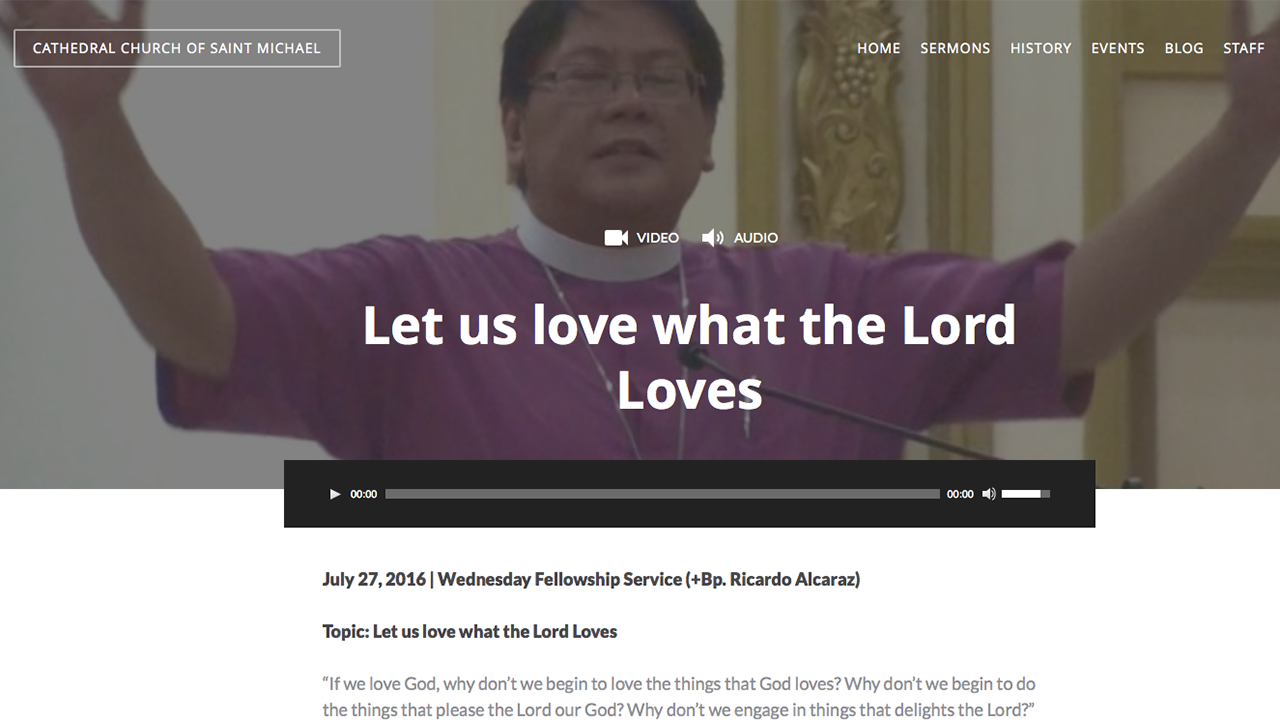The height and width of the screenshot is (720, 1280).
Task: Switch to the VIDEO version
Action: pyautogui.click(x=658, y=238)
